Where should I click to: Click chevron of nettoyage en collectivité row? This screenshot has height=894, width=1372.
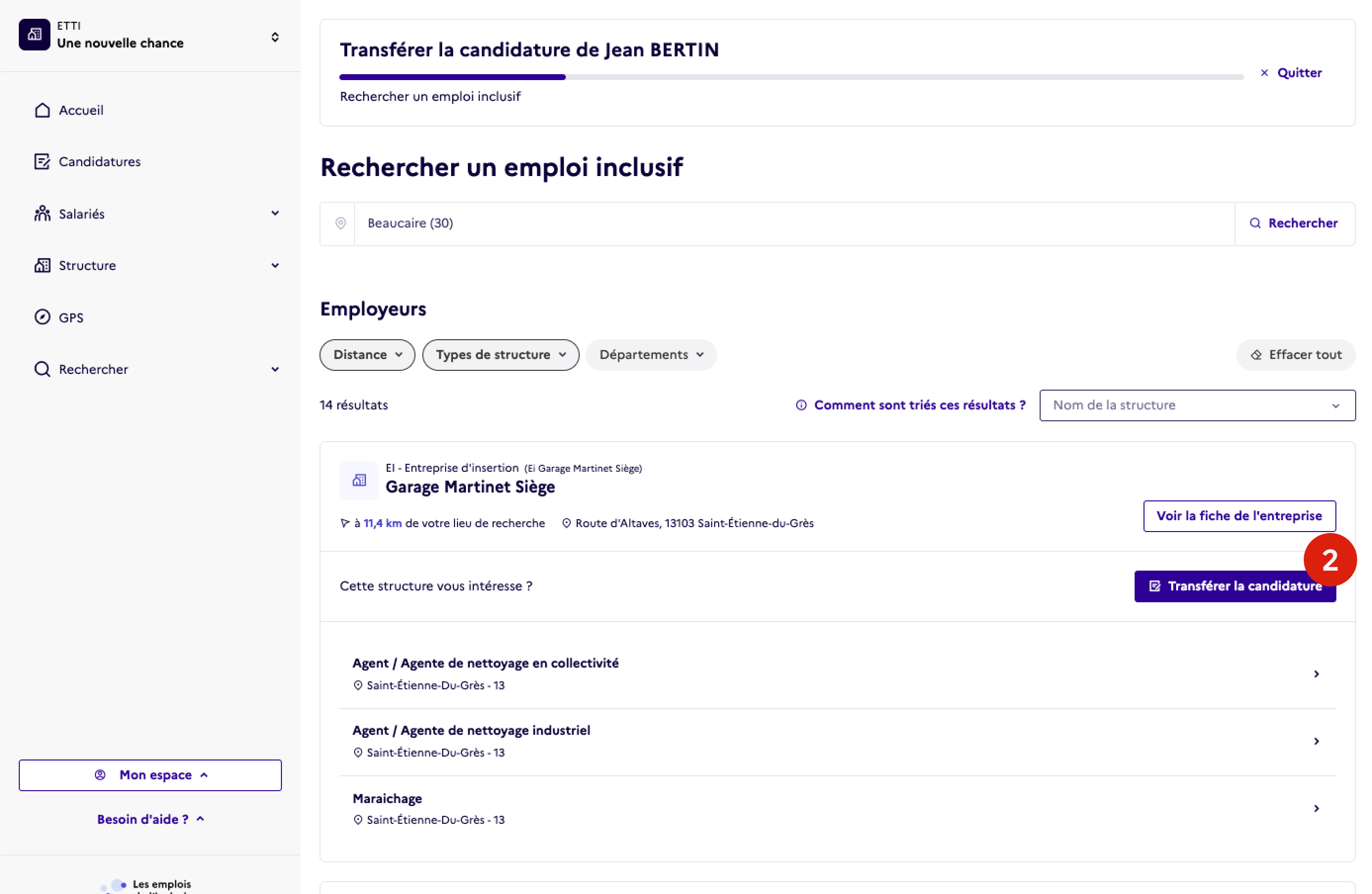(x=1317, y=674)
